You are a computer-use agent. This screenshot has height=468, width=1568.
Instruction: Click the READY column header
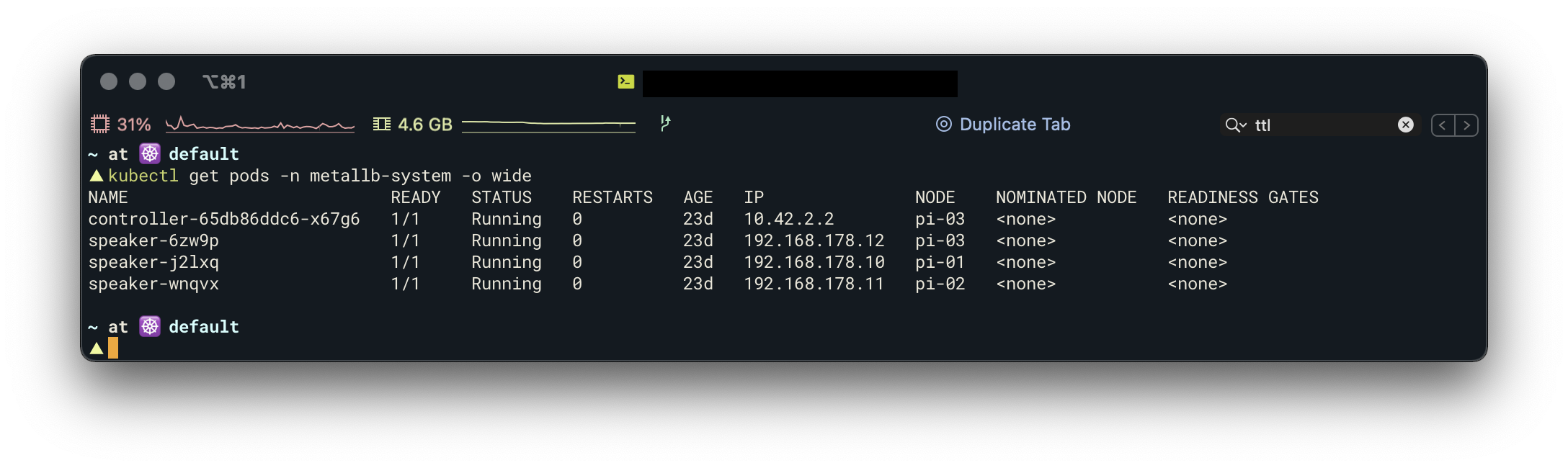click(416, 197)
